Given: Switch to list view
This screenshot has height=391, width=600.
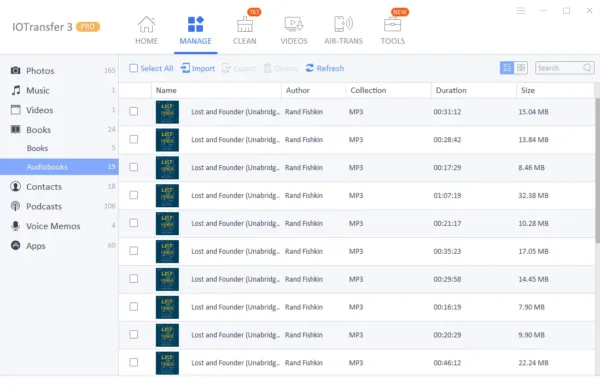Looking at the screenshot, I should 507,68.
